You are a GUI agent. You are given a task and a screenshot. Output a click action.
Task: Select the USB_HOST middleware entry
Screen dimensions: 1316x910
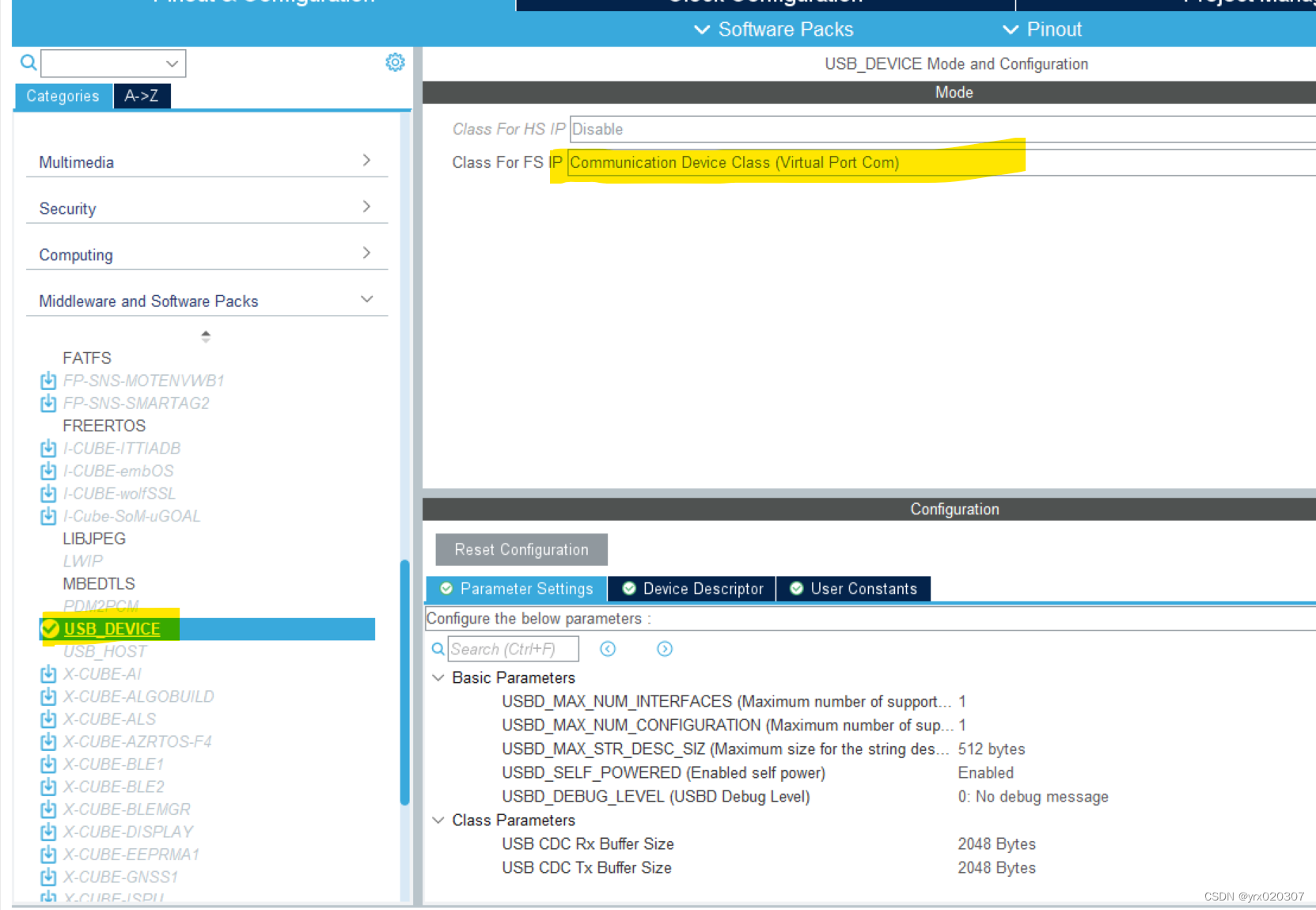point(104,651)
